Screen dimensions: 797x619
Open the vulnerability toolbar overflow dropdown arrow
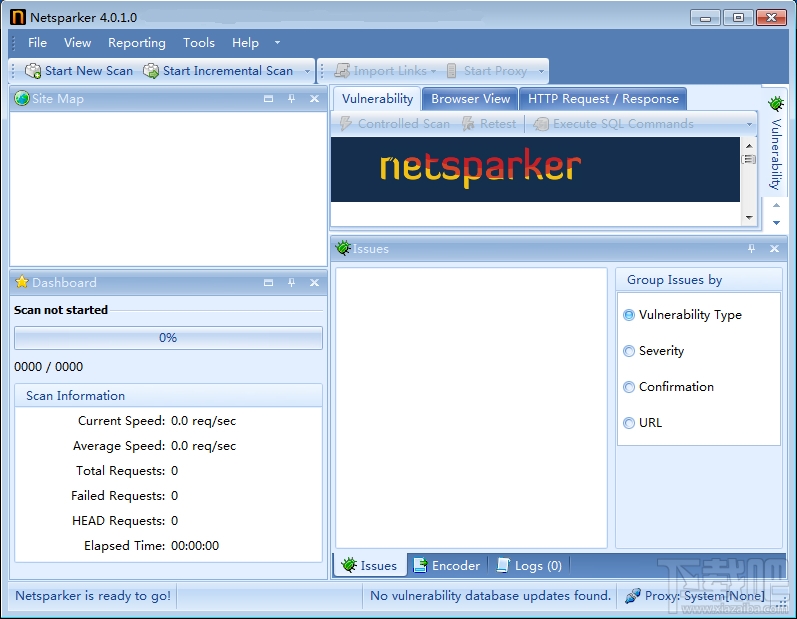click(x=749, y=124)
